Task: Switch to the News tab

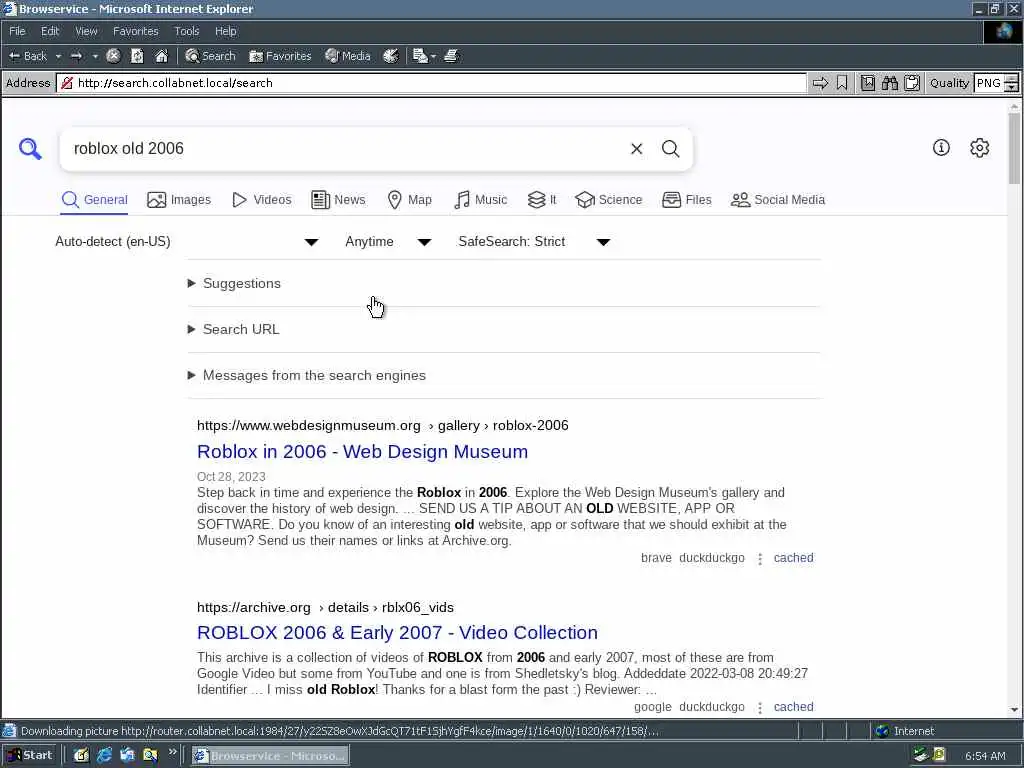Action: tap(338, 200)
